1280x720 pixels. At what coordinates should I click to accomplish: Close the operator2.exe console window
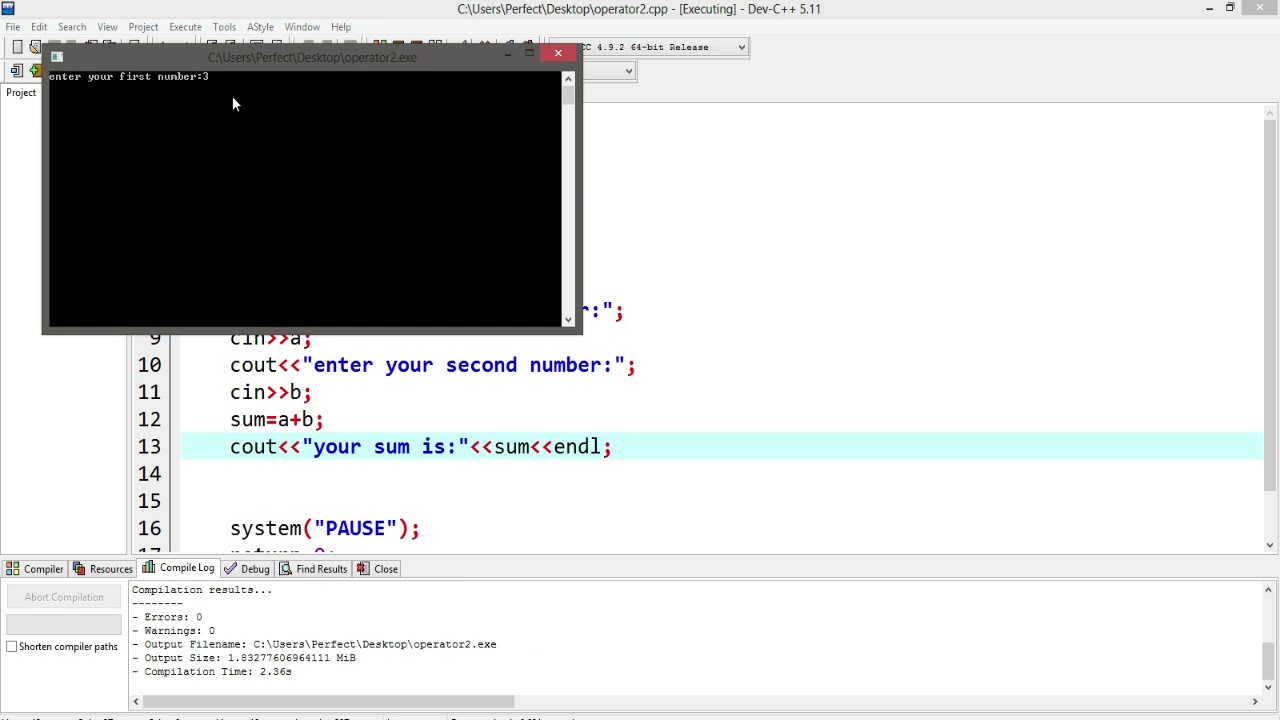(x=558, y=53)
